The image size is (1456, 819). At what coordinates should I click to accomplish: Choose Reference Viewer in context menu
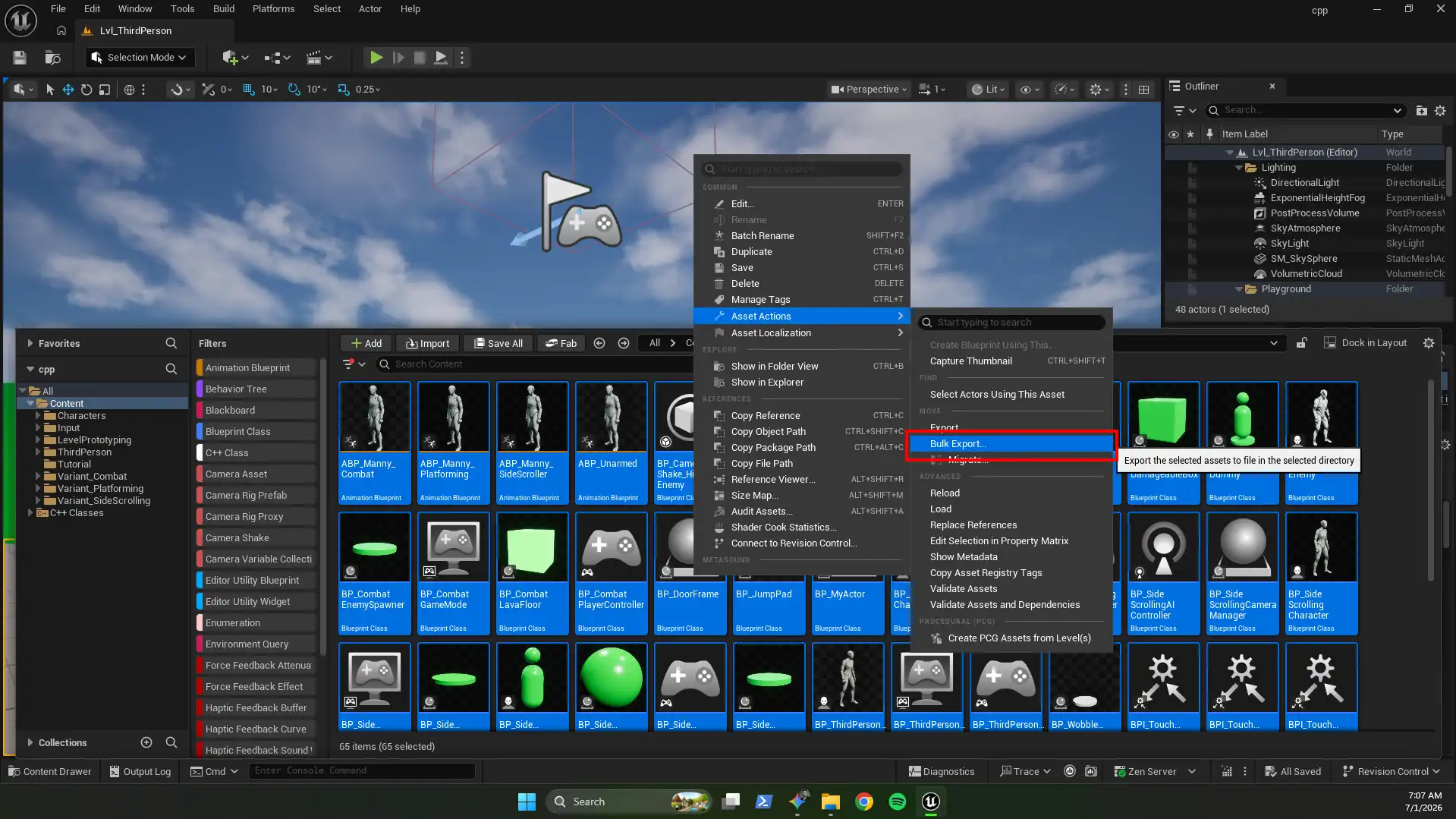(x=802, y=480)
